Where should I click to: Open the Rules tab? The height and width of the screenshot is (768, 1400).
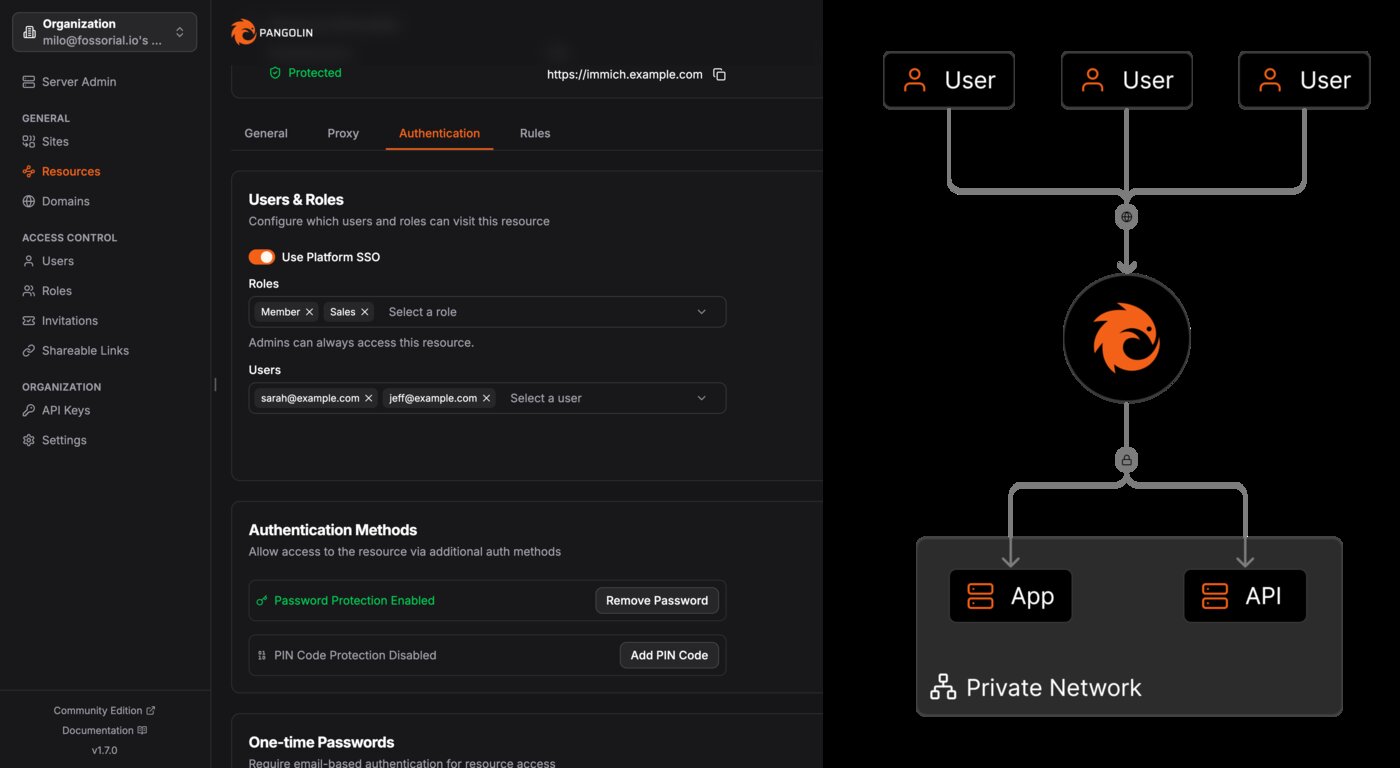point(535,133)
